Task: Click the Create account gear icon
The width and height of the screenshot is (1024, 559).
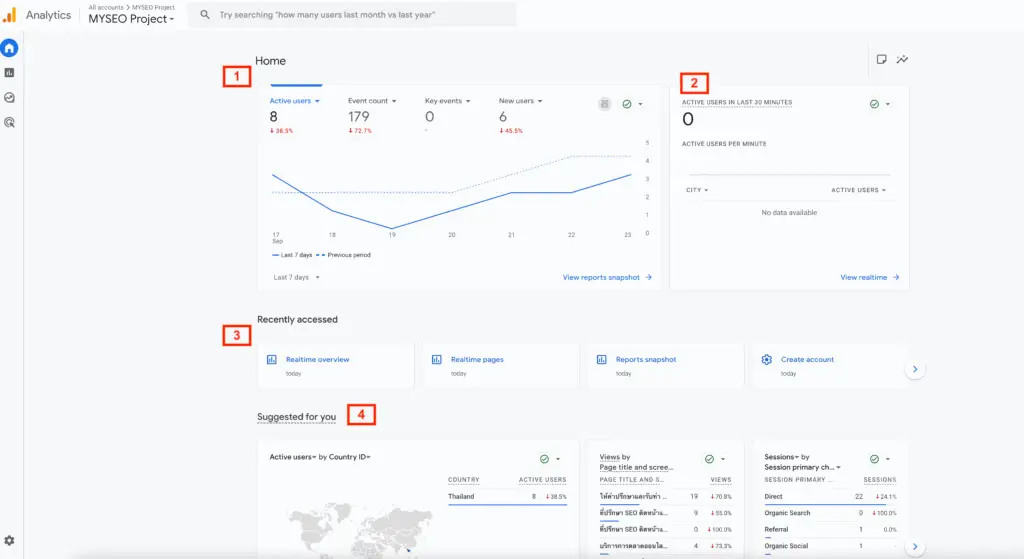Action: point(767,359)
